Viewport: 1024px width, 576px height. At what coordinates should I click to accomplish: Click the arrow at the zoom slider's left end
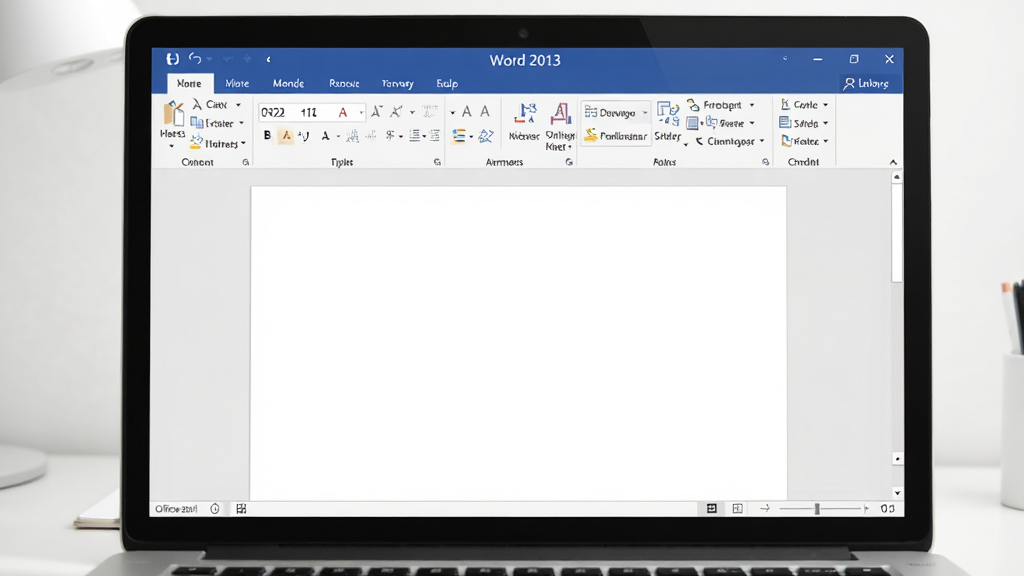[765, 508]
